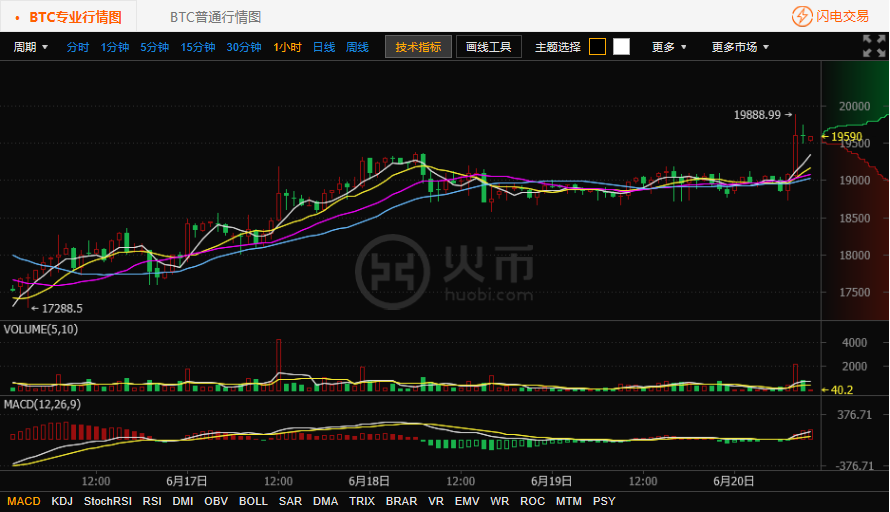
Task: Select TRIX indicator
Action: tap(362, 501)
